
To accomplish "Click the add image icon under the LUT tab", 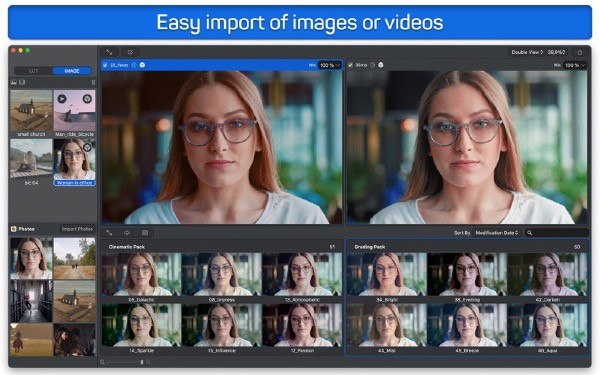I will [x=14, y=82].
